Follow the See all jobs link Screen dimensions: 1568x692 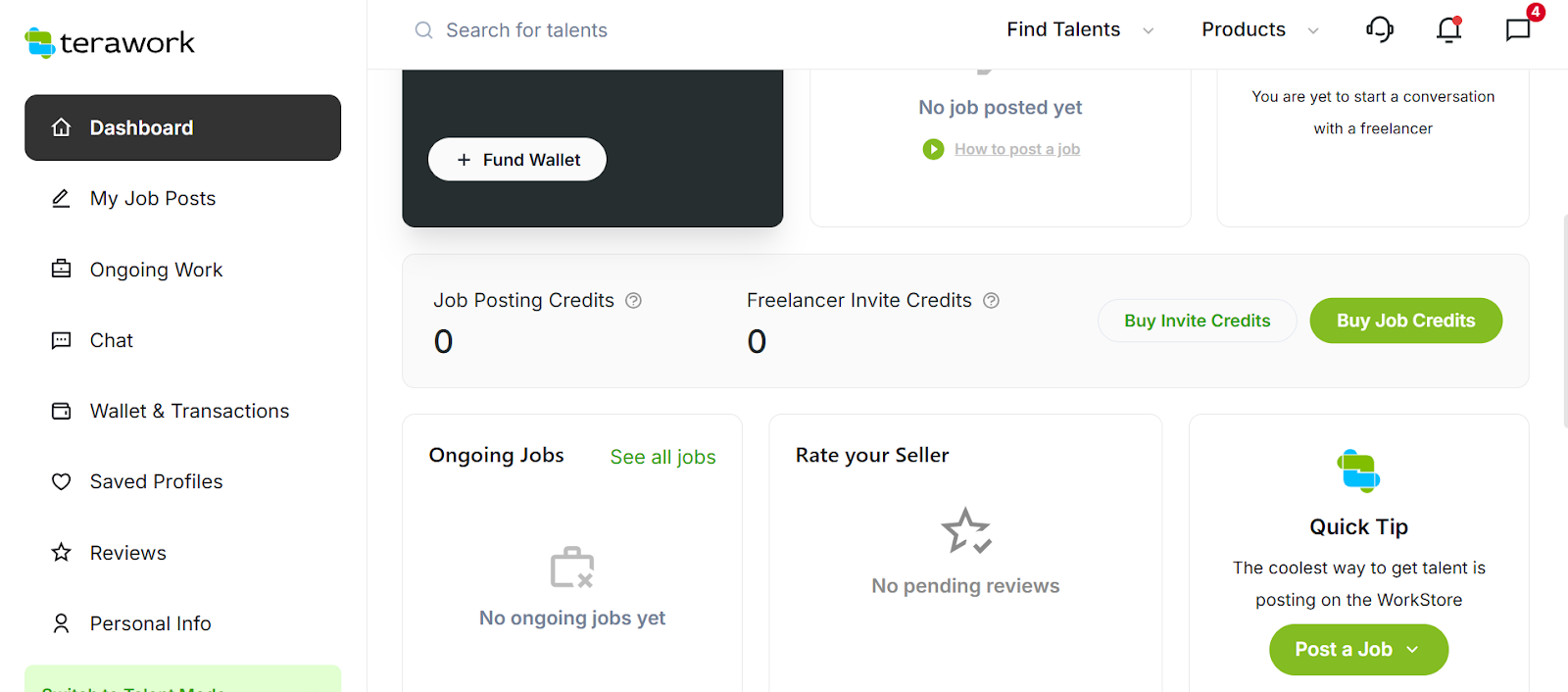(662, 457)
